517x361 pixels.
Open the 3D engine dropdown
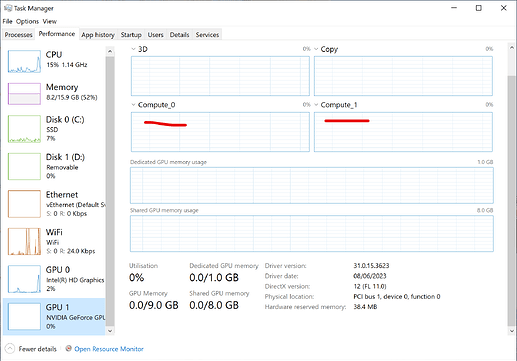tap(133, 49)
